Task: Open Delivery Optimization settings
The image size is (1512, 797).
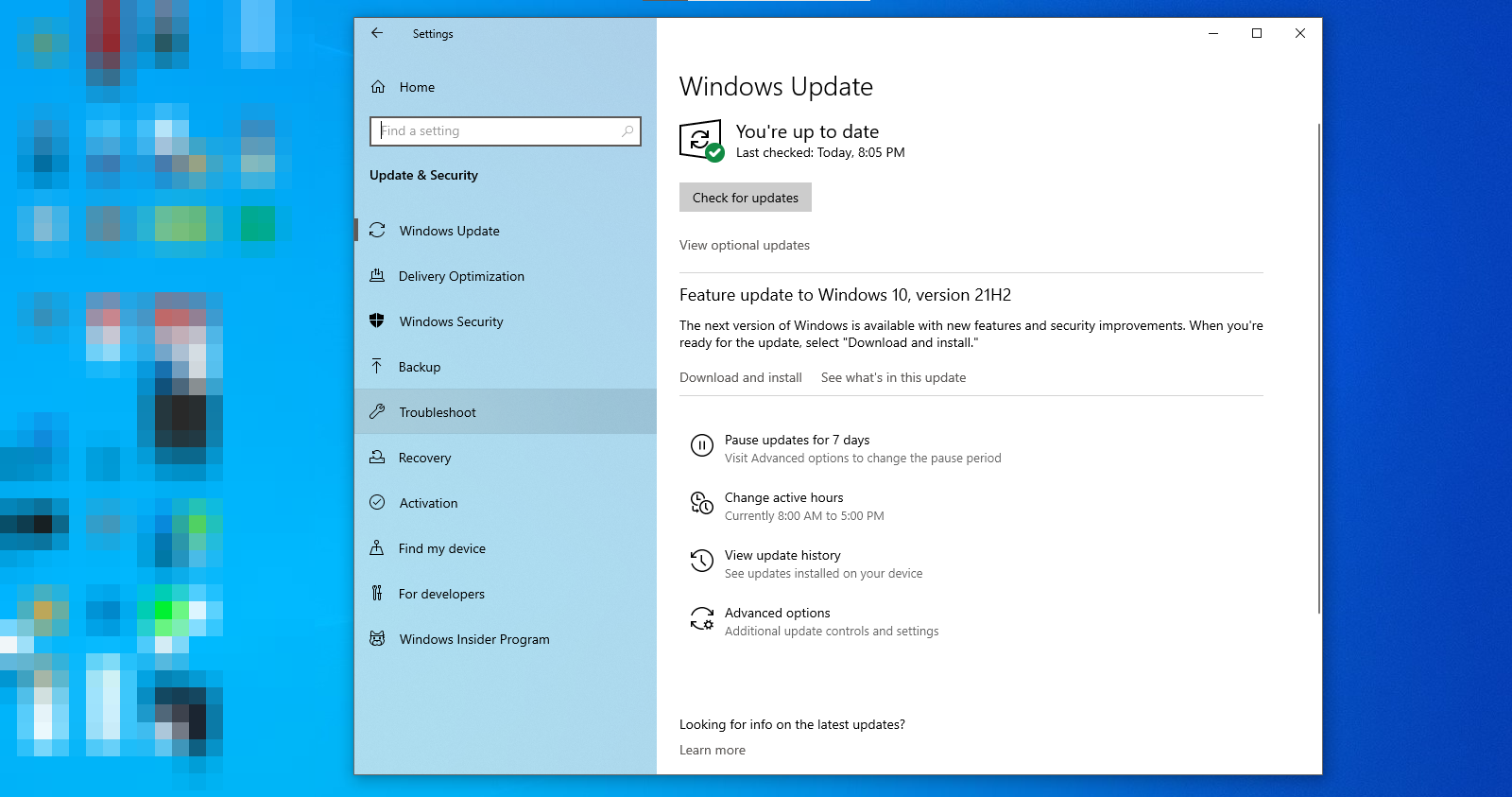Action: point(506,276)
